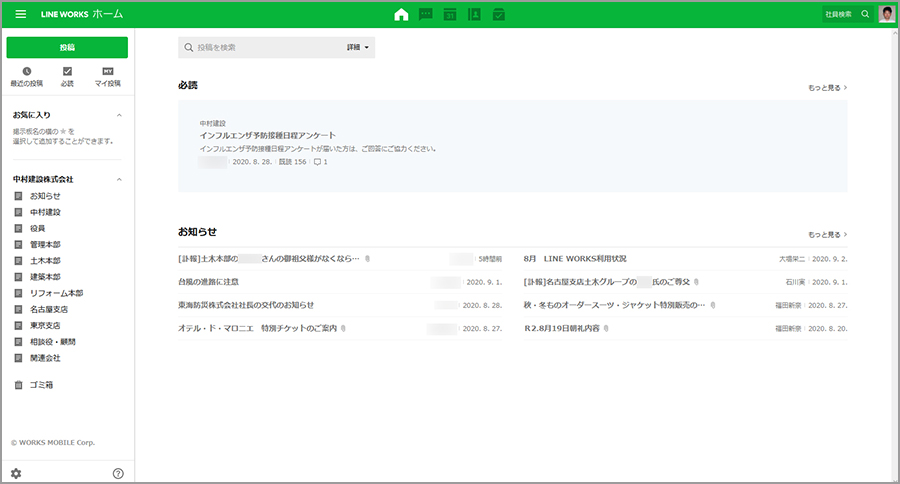Open the Talk chat bubble icon
This screenshot has height=484, width=900.
(426, 14)
